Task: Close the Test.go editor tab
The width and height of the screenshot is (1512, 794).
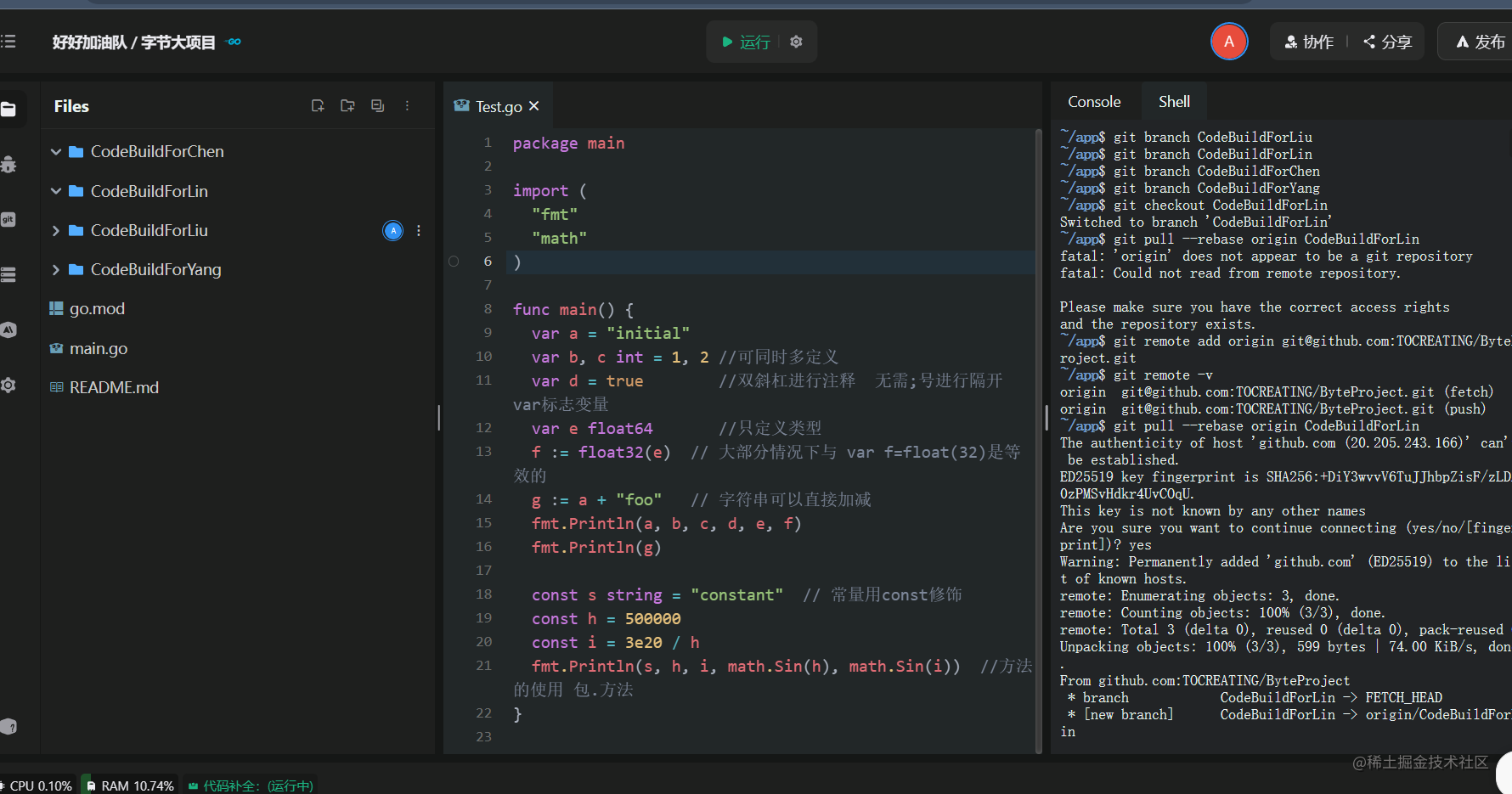Action: tap(534, 106)
